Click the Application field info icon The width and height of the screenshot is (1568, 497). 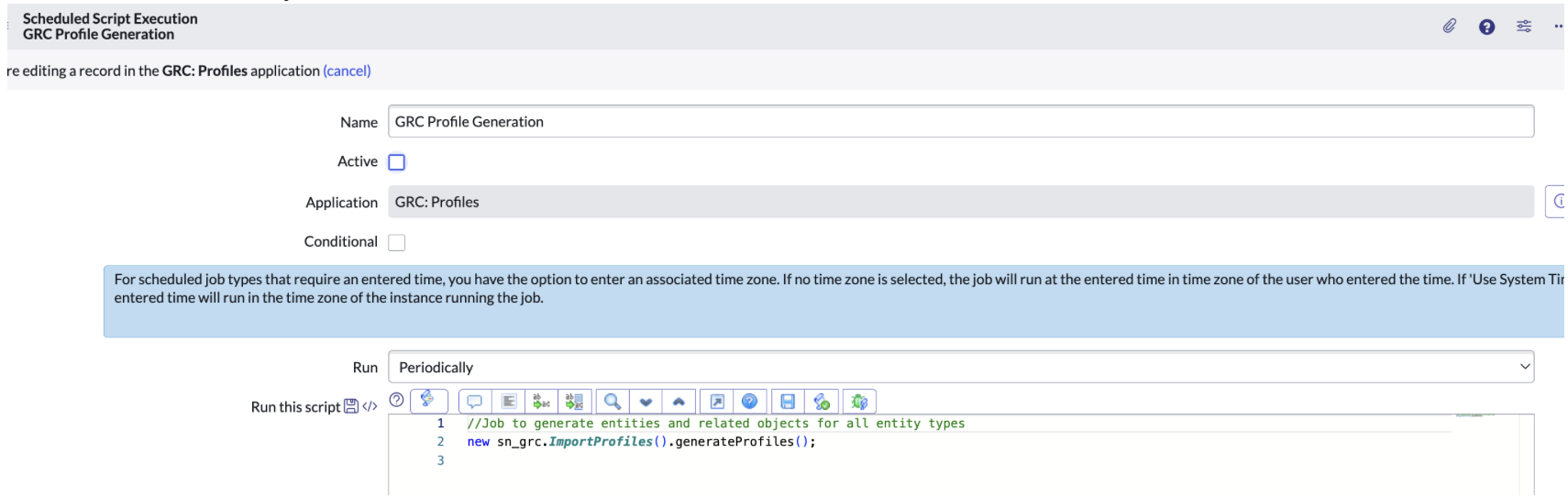[x=1556, y=202]
